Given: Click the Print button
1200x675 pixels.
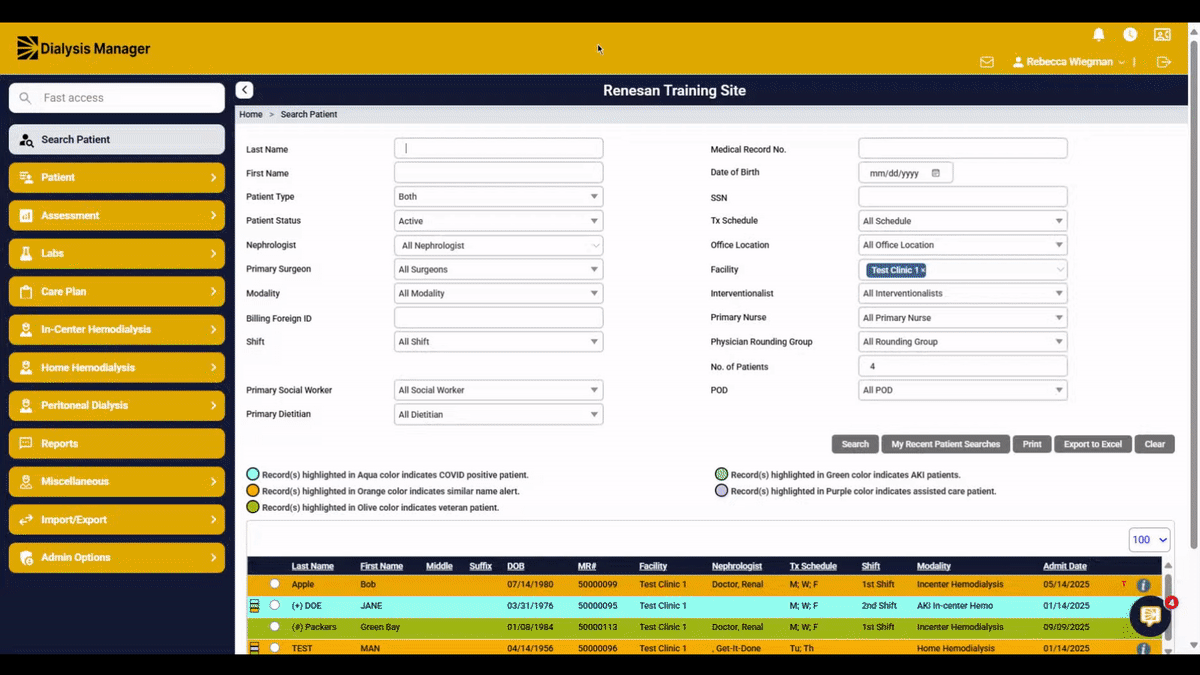Looking at the screenshot, I should [1032, 444].
